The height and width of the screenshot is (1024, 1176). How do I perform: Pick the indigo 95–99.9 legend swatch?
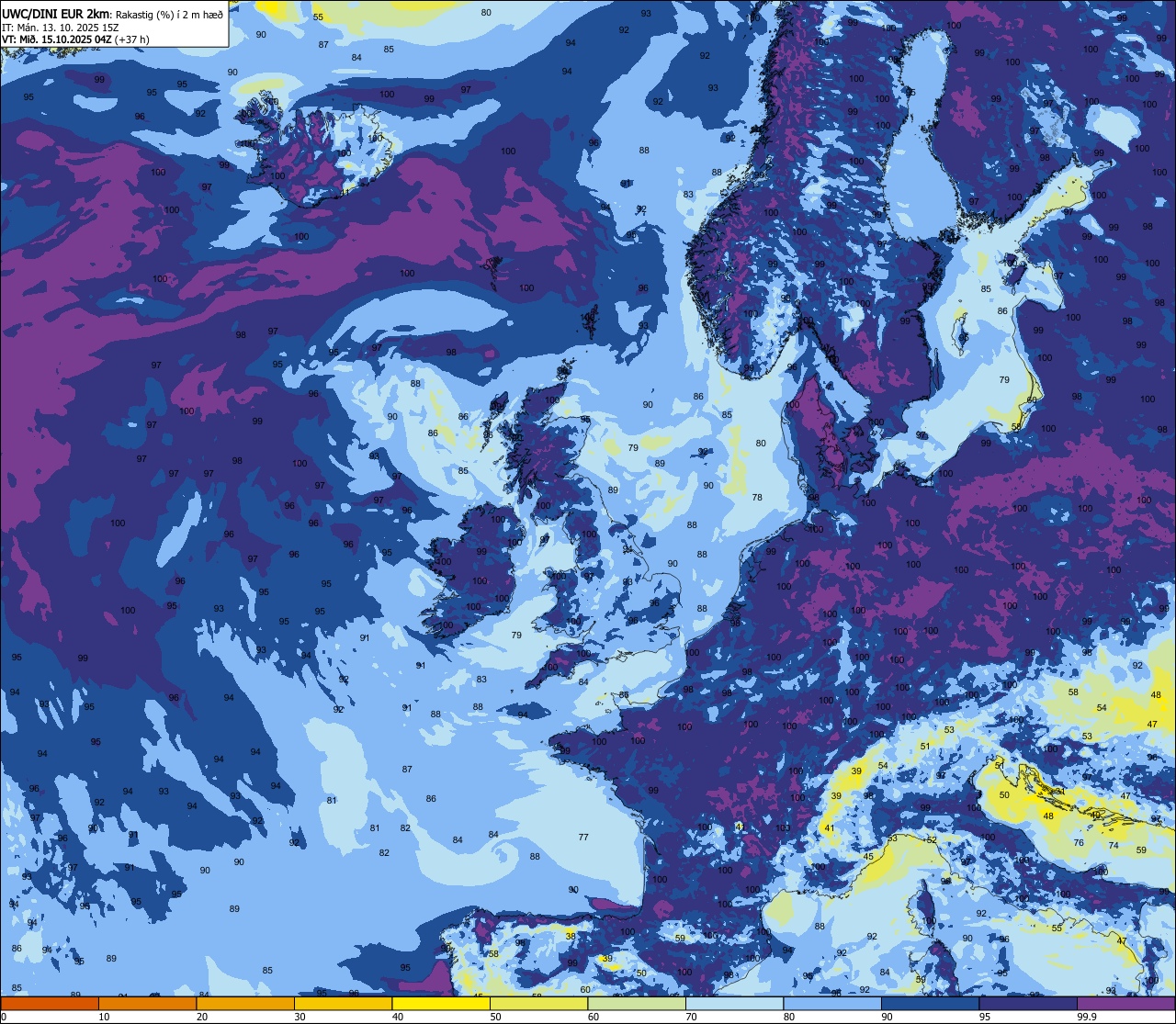point(1028,1003)
